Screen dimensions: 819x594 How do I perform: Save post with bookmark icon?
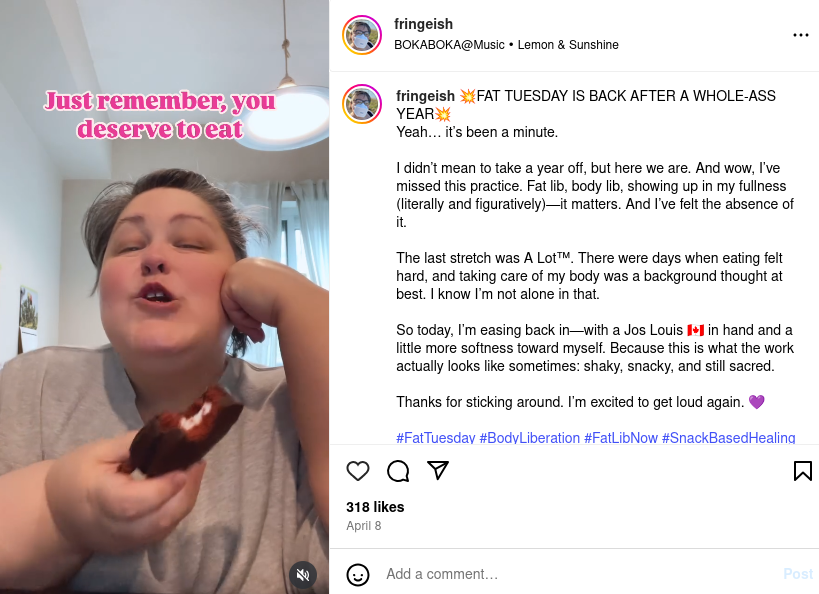coord(802,471)
